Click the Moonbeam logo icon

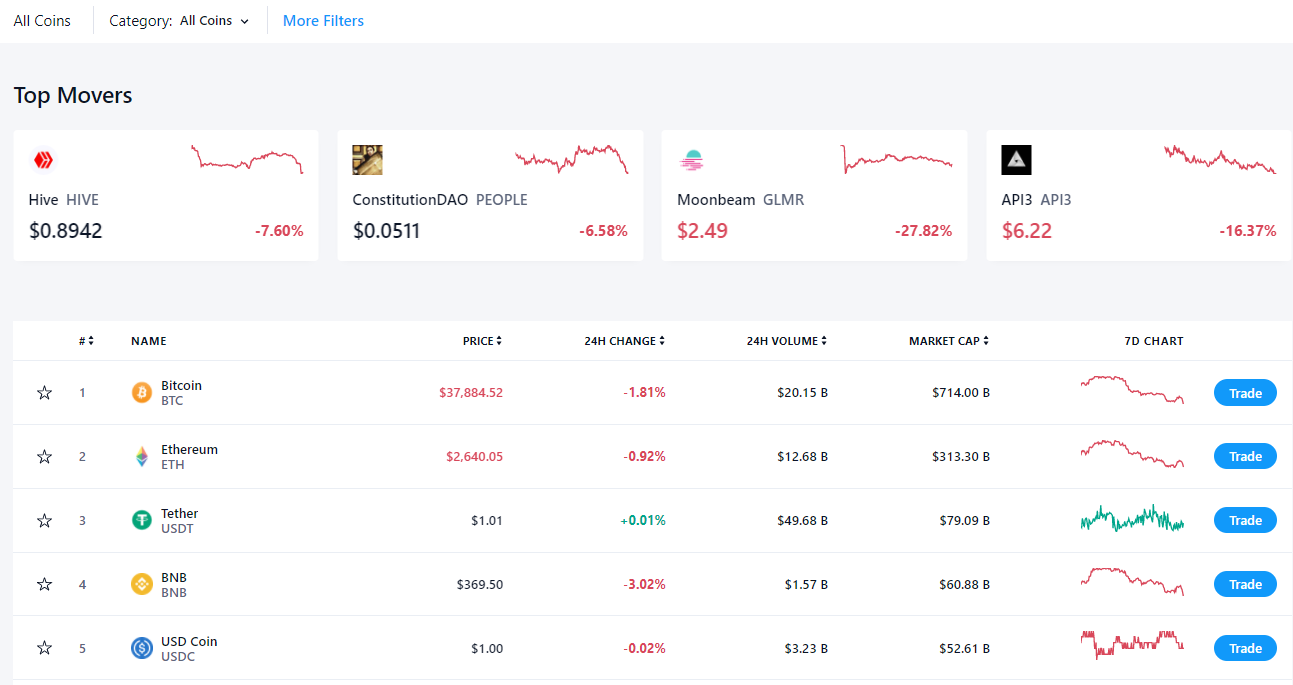tap(692, 160)
